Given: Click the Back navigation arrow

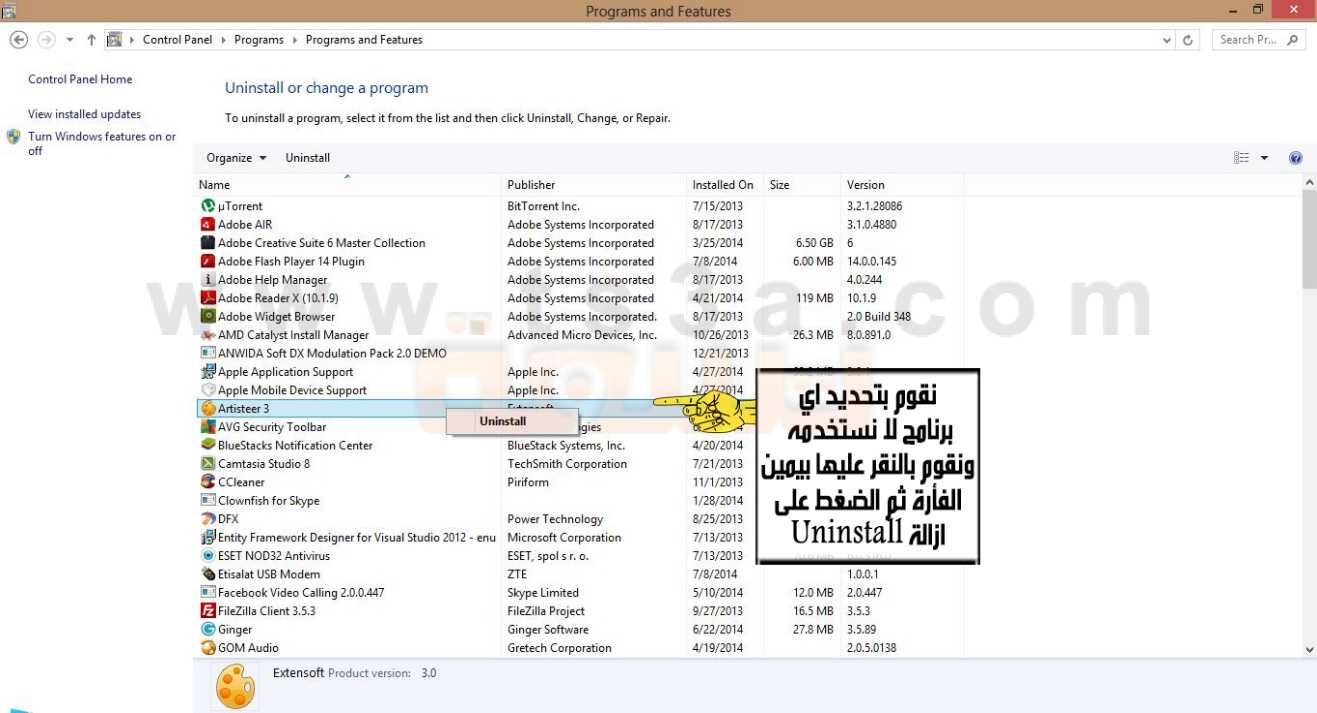Looking at the screenshot, I should click(x=18, y=40).
